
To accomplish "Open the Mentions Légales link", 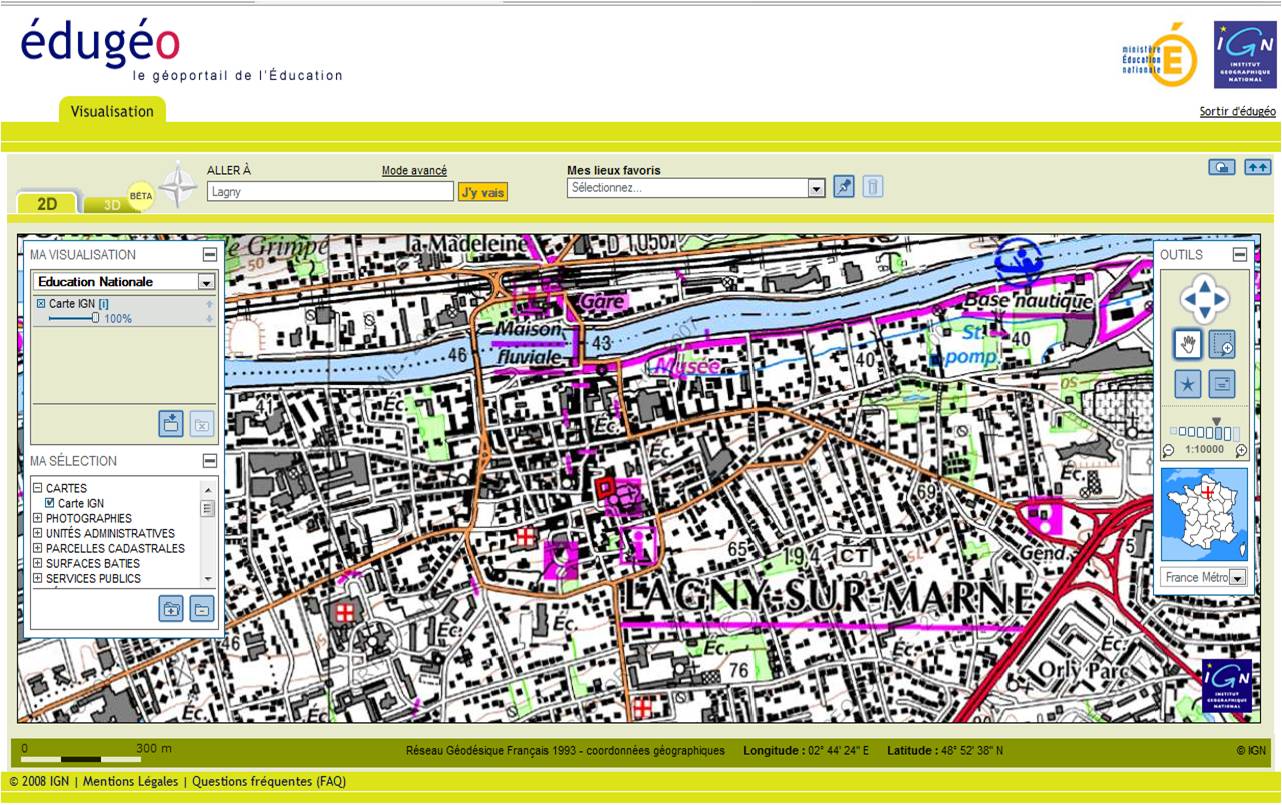I will click(x=131, y=782).
